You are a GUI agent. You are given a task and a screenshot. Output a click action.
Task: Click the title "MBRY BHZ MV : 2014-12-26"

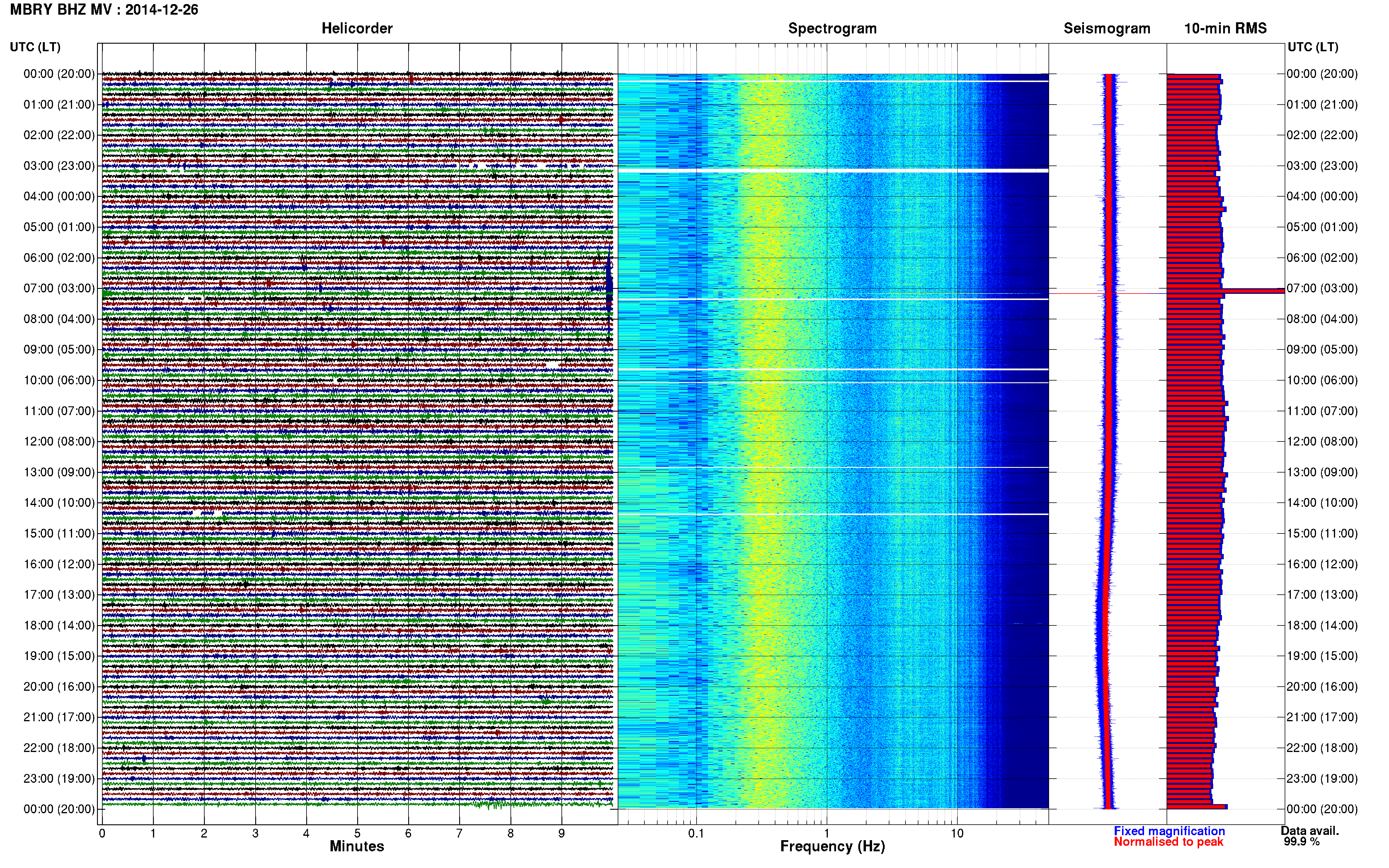pyautogui.click(x=104, y=10)
